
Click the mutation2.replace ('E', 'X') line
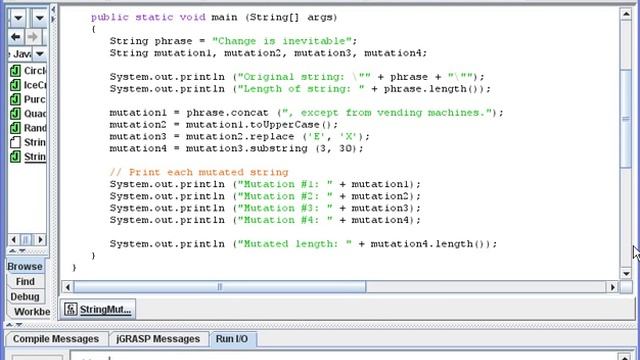[x=240, y=136]
